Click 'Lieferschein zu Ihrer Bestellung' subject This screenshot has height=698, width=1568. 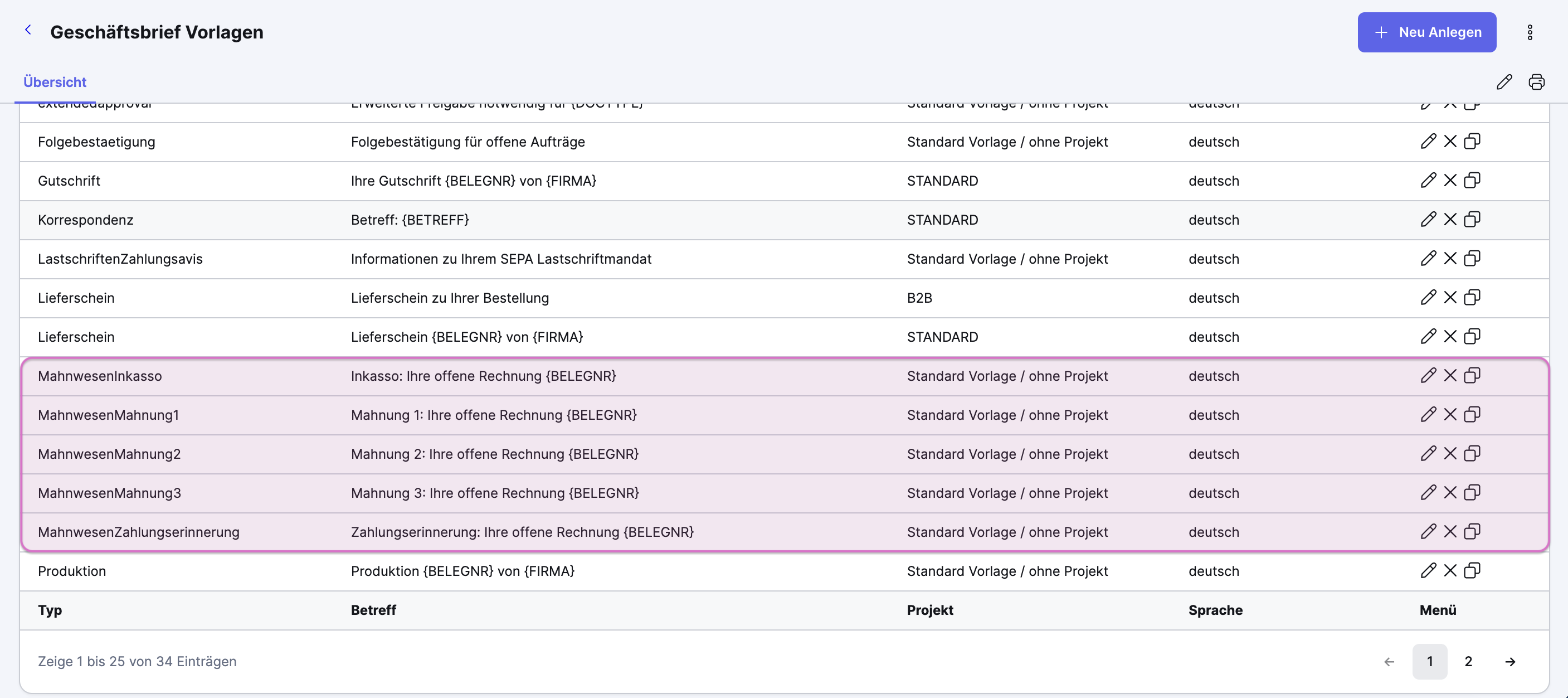coord(450,298)
